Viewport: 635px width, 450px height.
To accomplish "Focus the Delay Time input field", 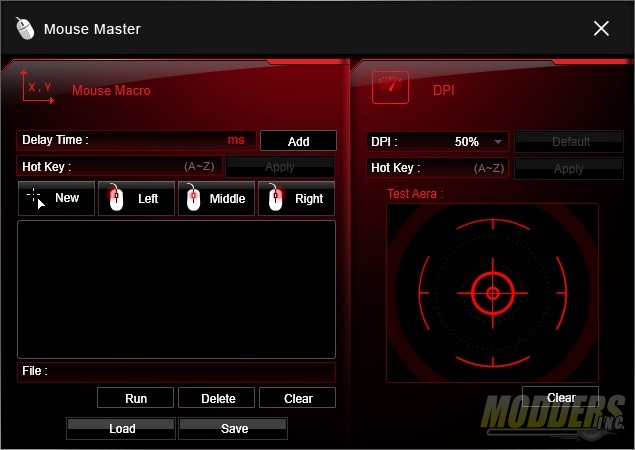I will (136, 140).
